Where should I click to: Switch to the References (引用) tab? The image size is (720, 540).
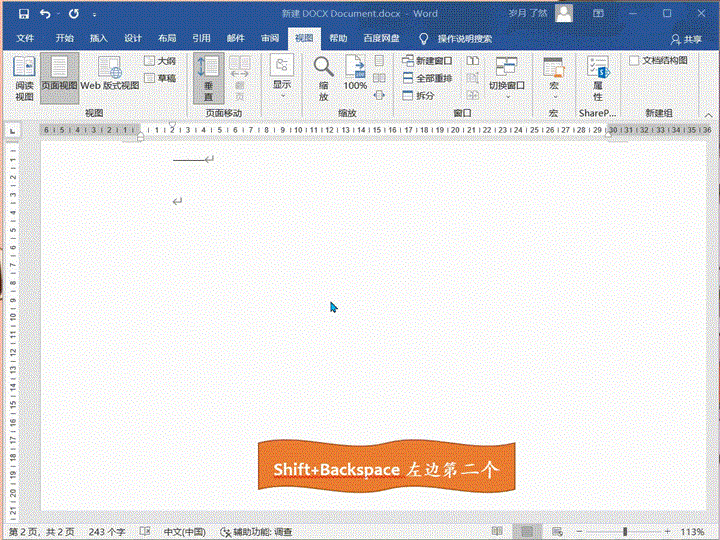(201, 38)
